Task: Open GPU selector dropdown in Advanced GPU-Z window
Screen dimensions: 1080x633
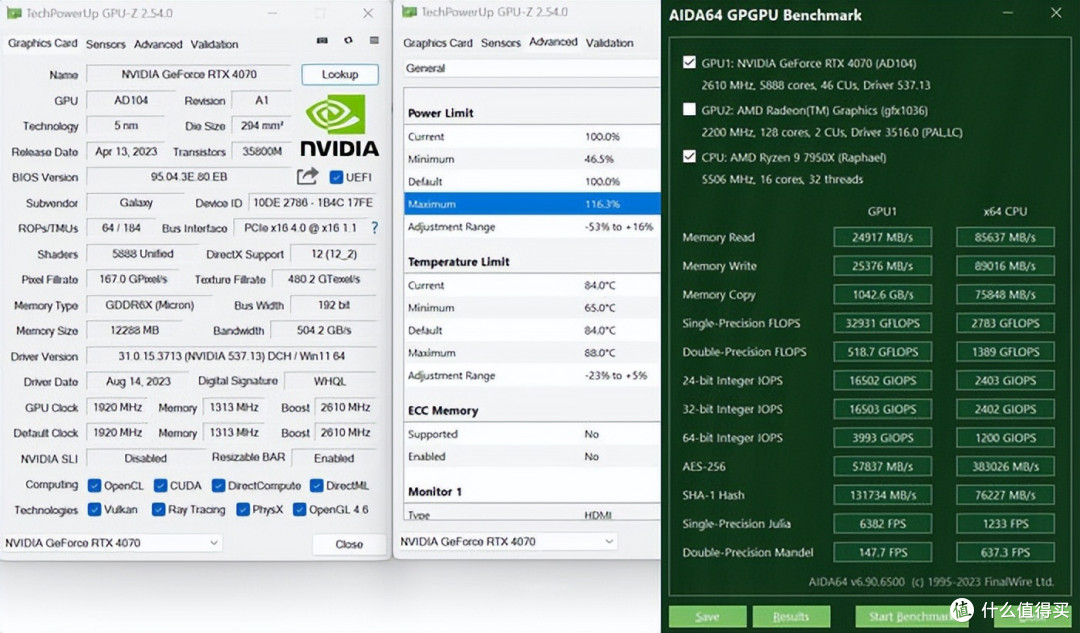Action: [507, 541]
